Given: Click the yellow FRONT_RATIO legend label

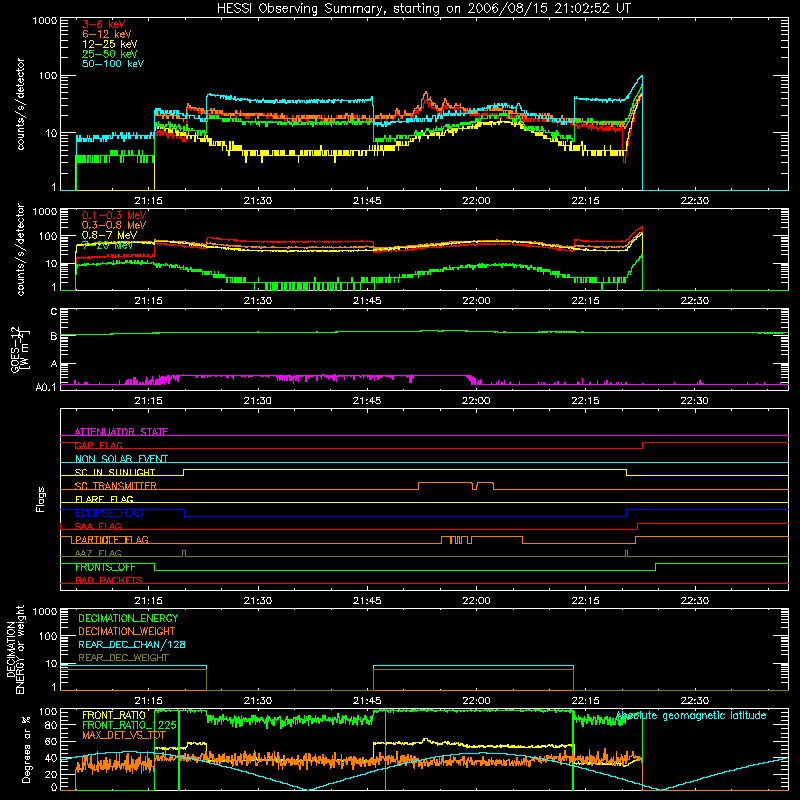Looking at the screenshot, I should click(114, 716).
